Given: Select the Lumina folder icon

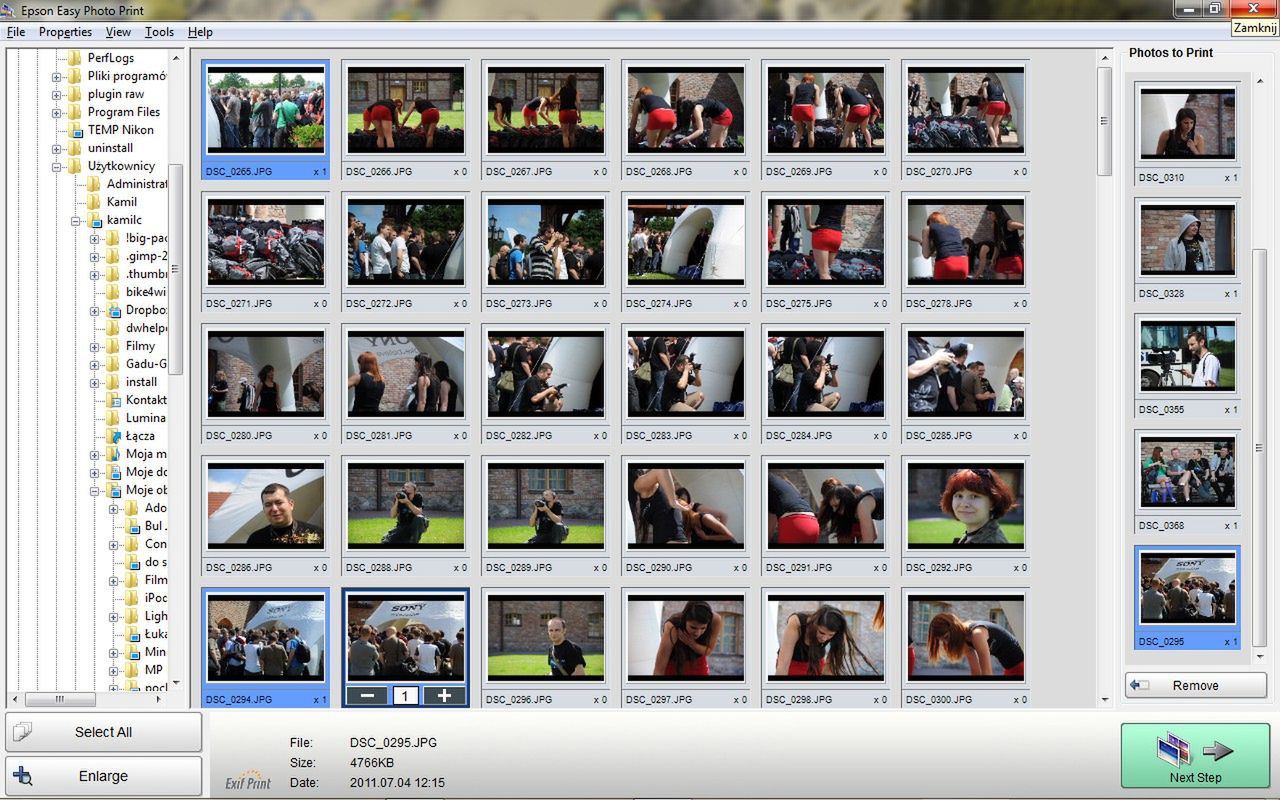Looking at the screenshot, I should (x=113, y=418).
